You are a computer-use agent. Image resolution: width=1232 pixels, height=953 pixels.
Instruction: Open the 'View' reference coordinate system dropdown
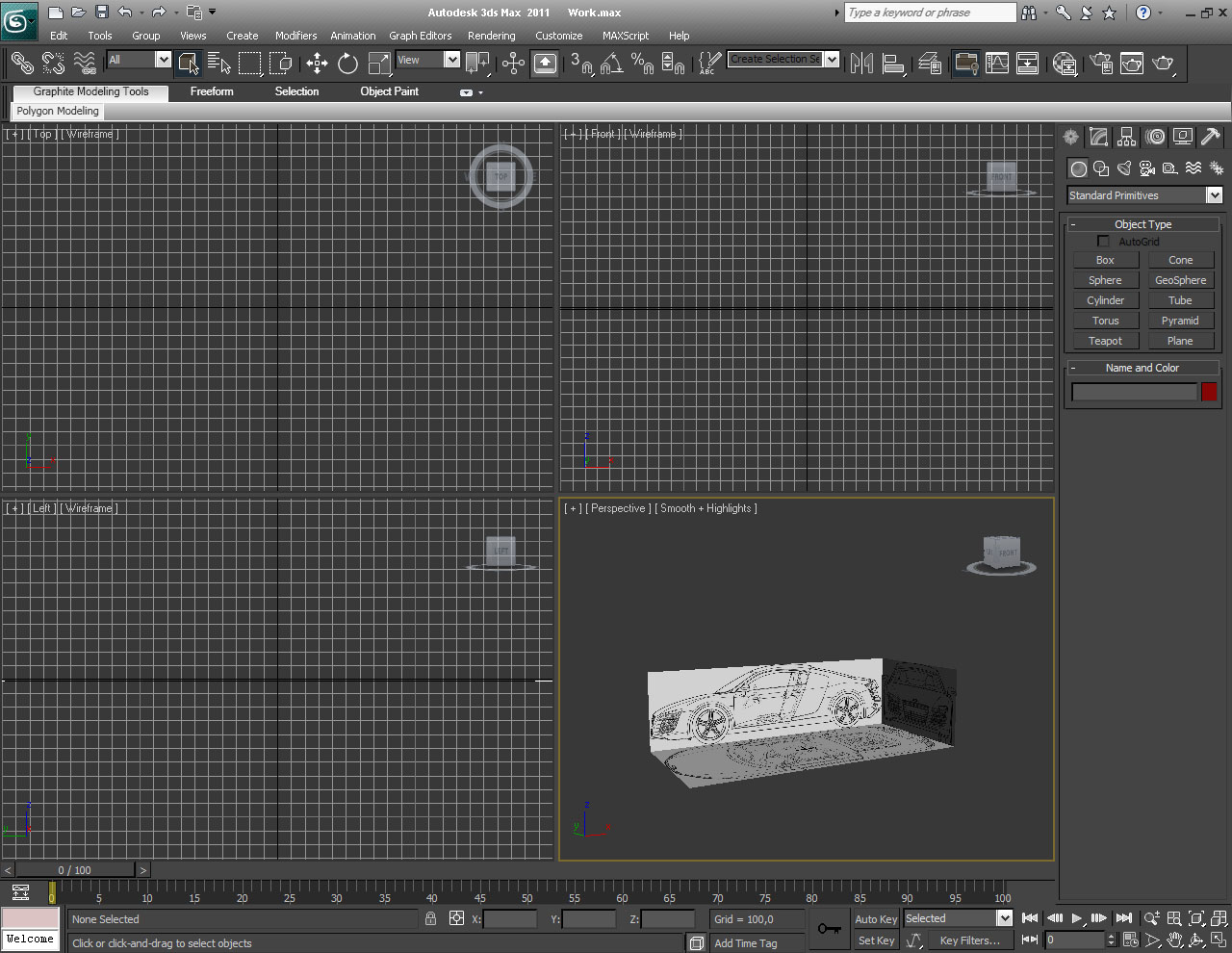pos(451,60)
